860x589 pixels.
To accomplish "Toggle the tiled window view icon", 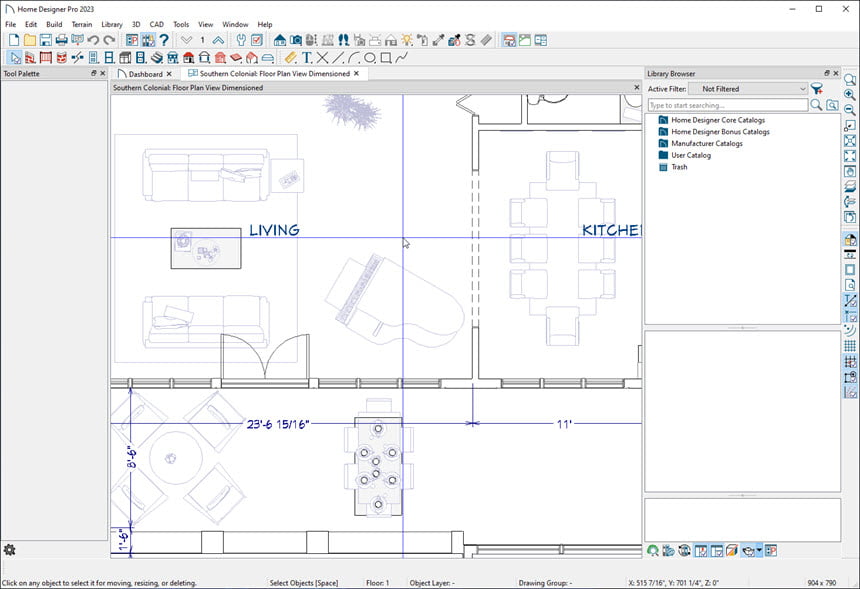I will pos(541,40).
